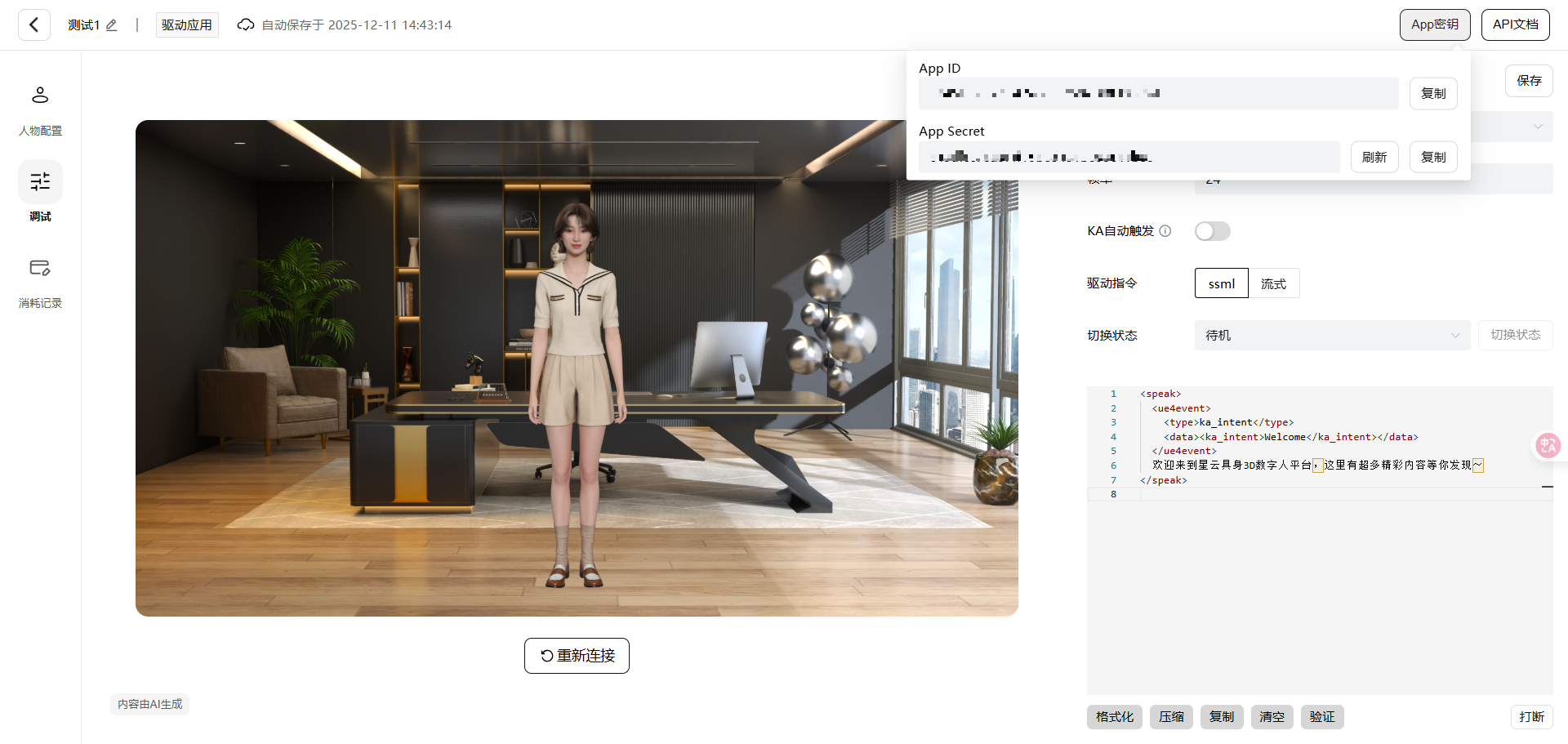Click digital human preview viewport
The image size is (1568, 744).
click(x=577, y=368)
